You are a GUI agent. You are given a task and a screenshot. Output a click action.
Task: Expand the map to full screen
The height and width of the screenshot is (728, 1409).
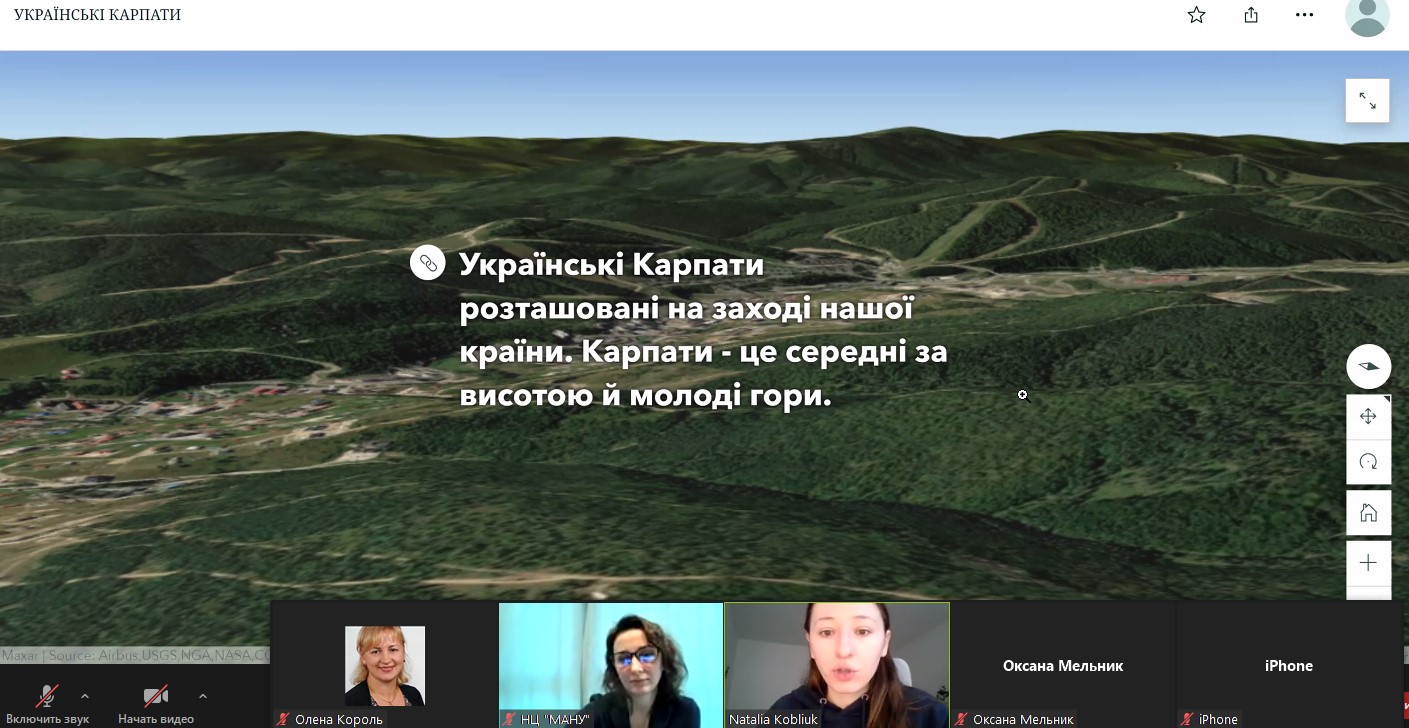(x=1367, y=101)
